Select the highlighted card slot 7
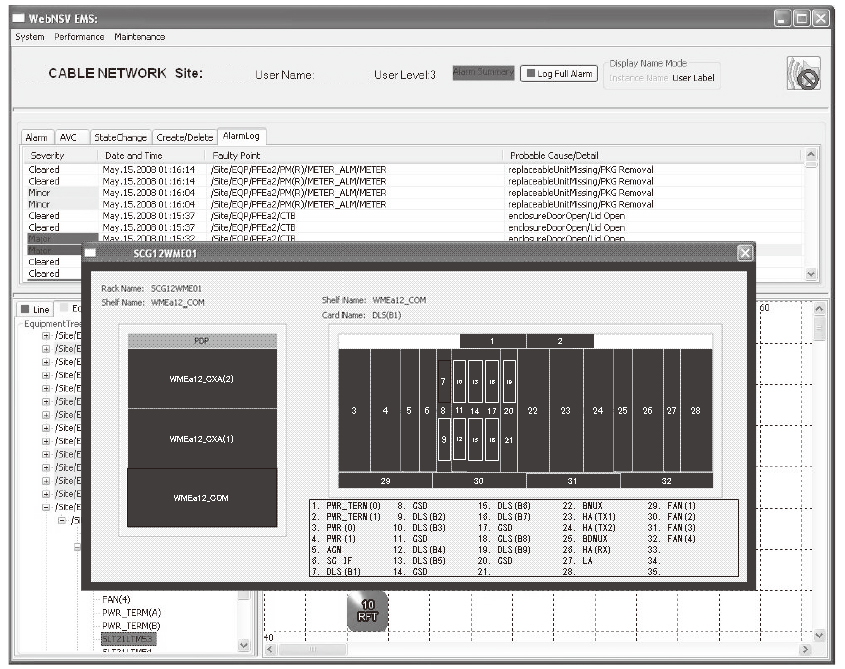 444,382
